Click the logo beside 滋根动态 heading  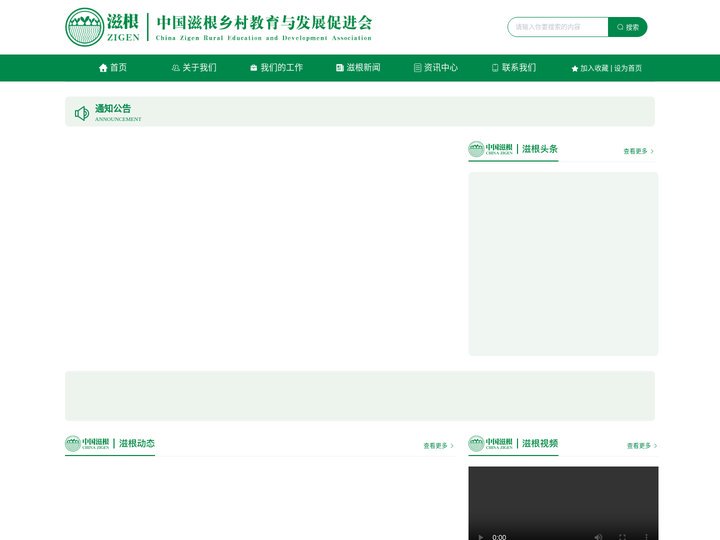click(x=87, y=444)
